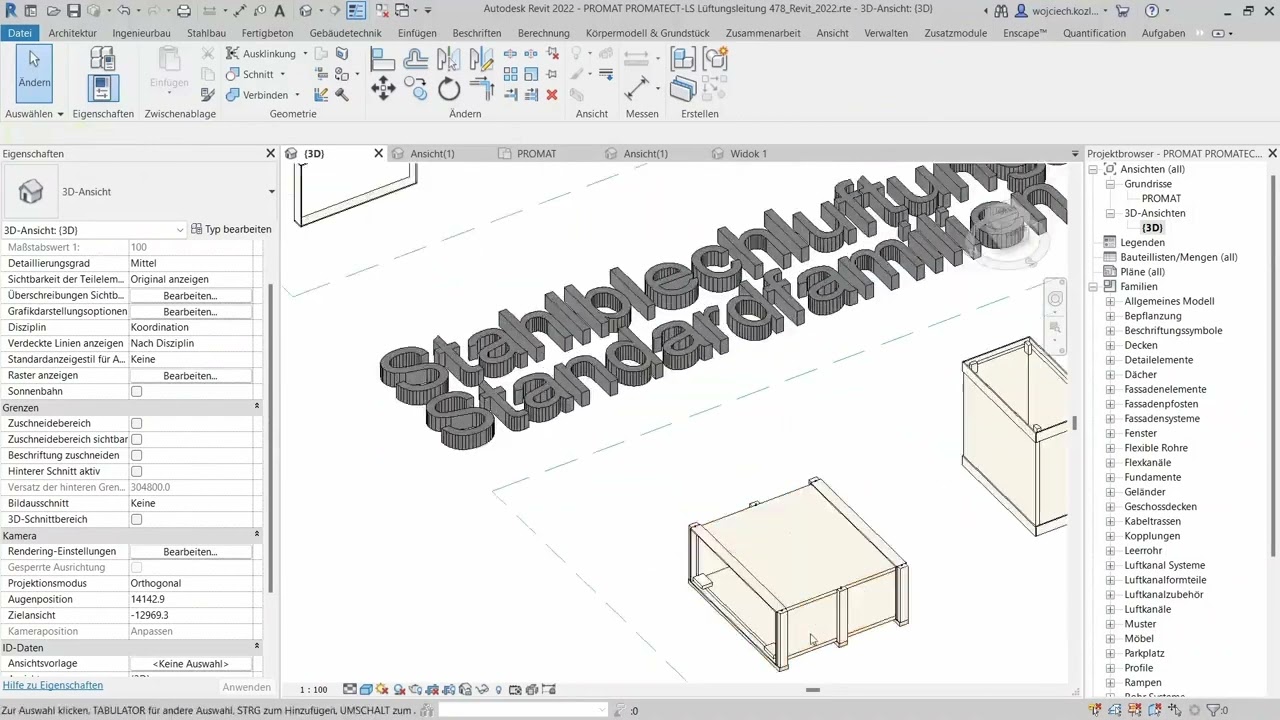Viewport: 1280px width, 720px height.
Task: Select the Ändern modify tool
Action: coord(34,73)
